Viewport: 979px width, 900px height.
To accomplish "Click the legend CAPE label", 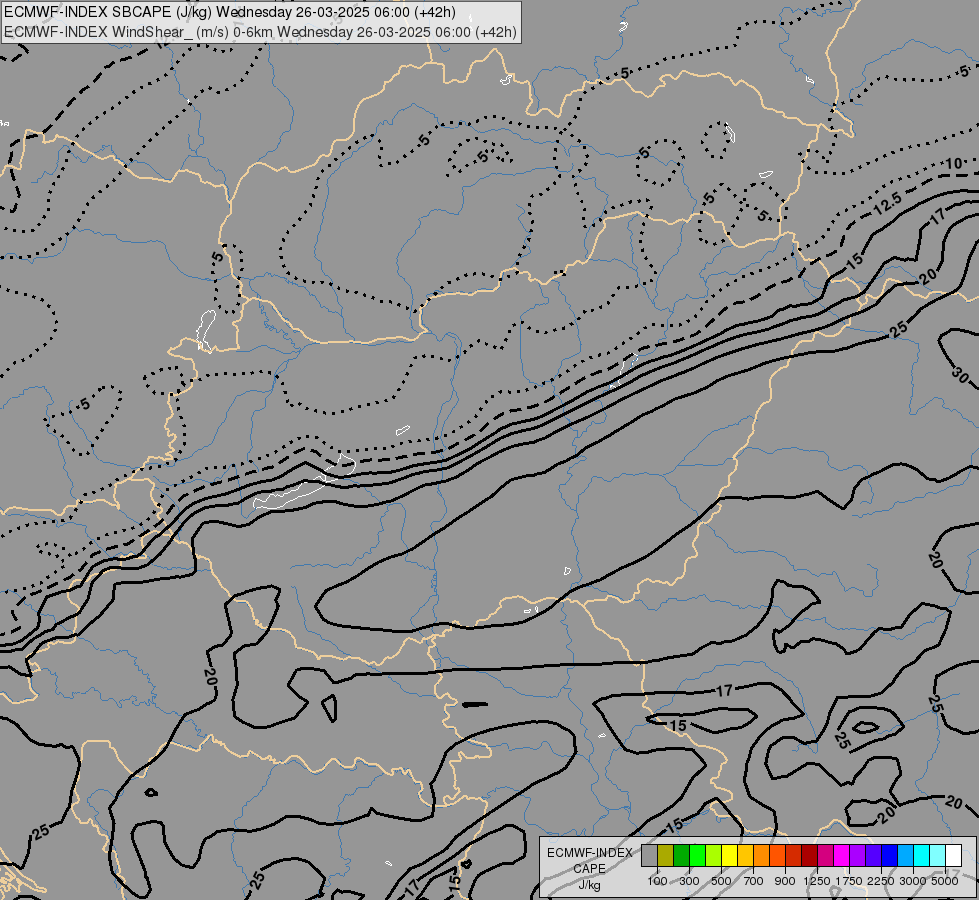I will tap(589, 869).
